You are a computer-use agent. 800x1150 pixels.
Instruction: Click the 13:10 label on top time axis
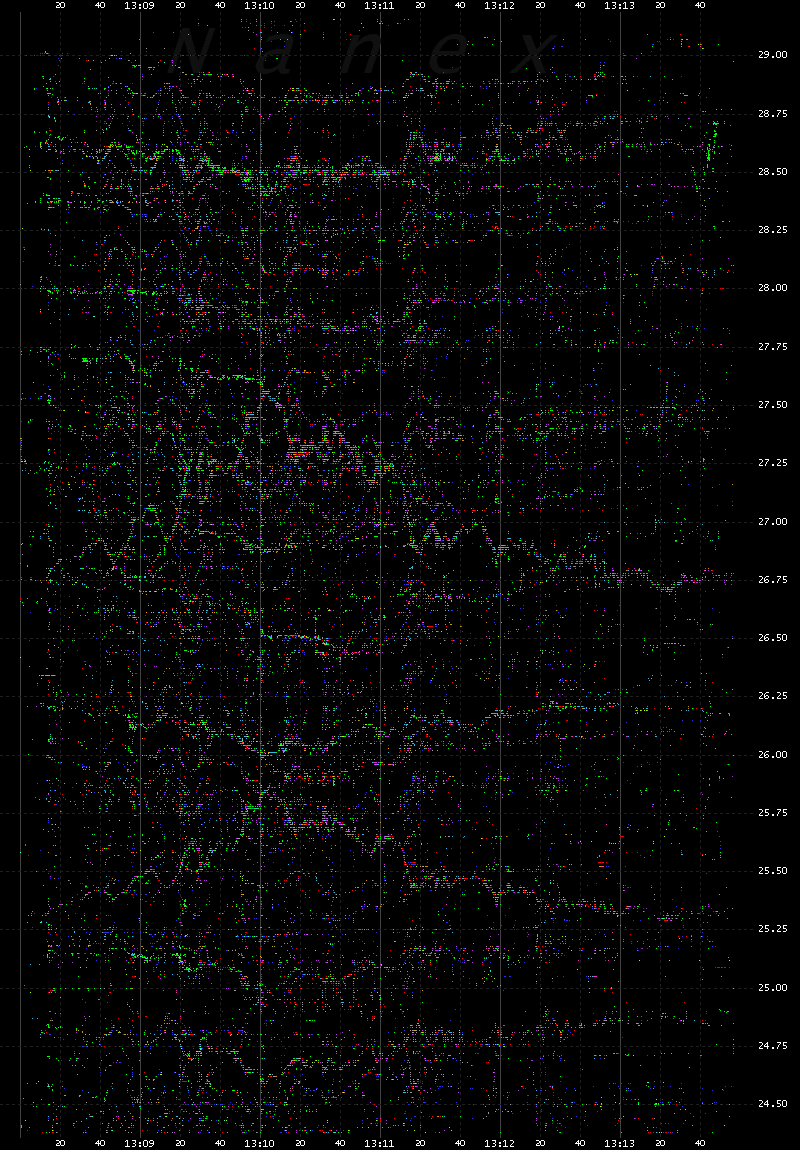(260, 5)
